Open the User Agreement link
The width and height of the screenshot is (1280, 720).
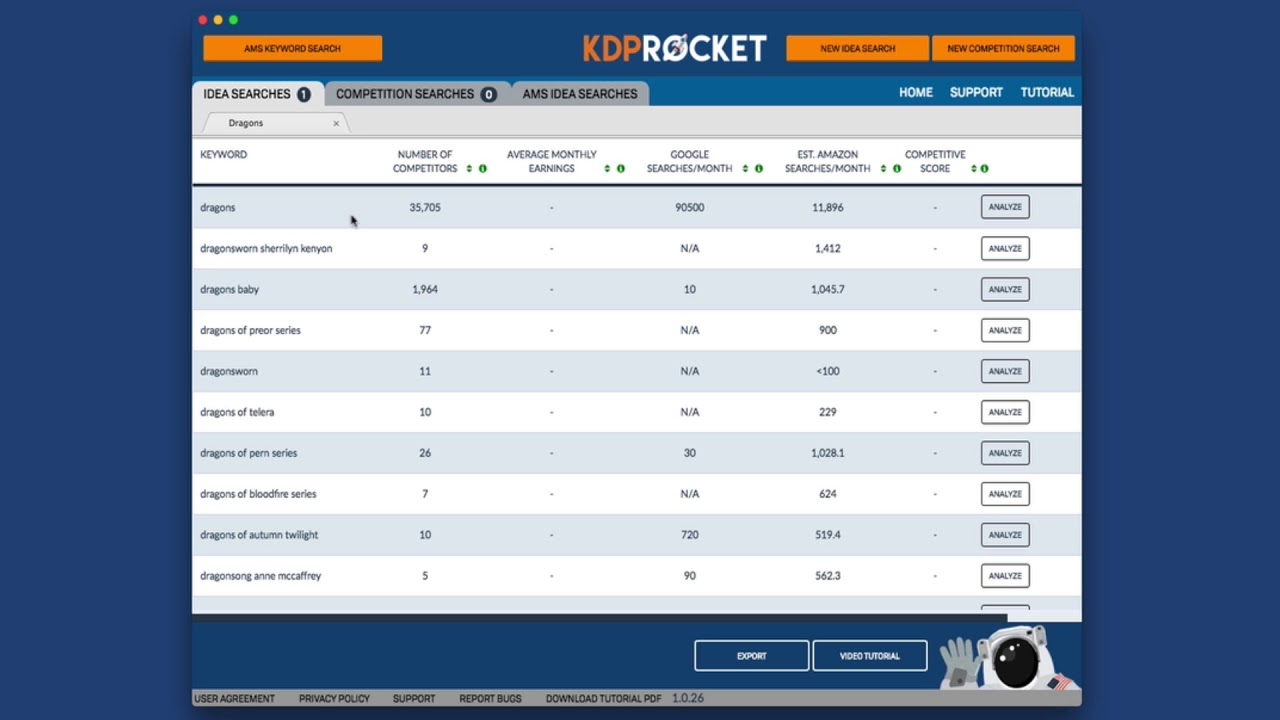tap(234, 699)
